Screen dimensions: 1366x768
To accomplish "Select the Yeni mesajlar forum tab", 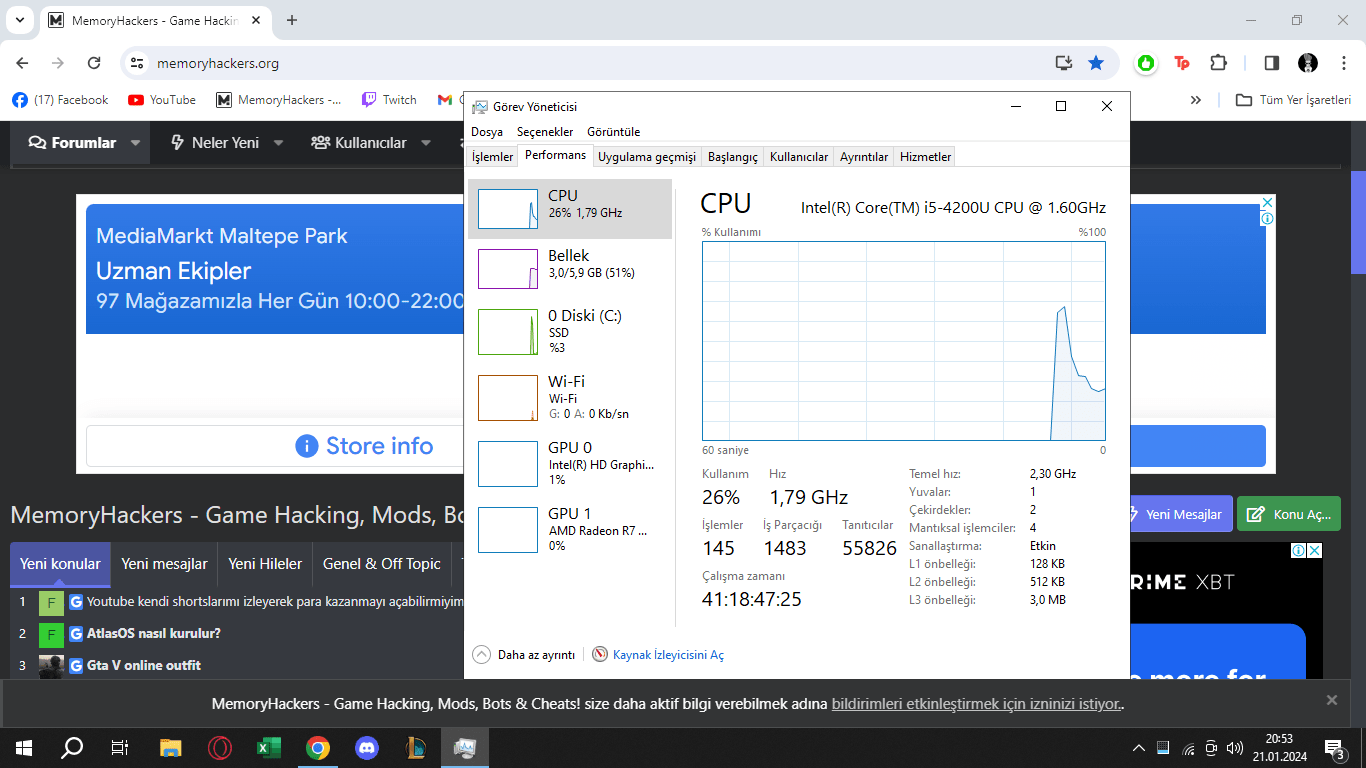I will click(x=164, y=564).
